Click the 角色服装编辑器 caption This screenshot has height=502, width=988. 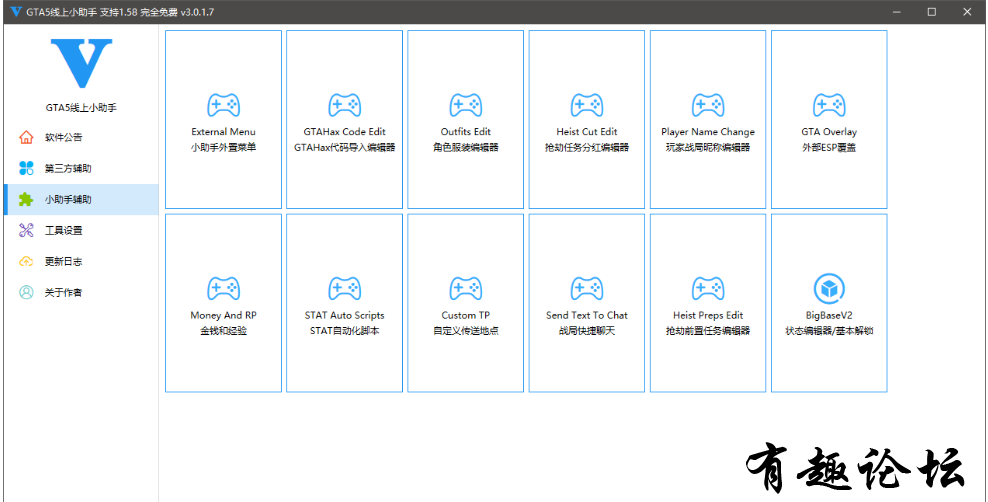(466, 147)
